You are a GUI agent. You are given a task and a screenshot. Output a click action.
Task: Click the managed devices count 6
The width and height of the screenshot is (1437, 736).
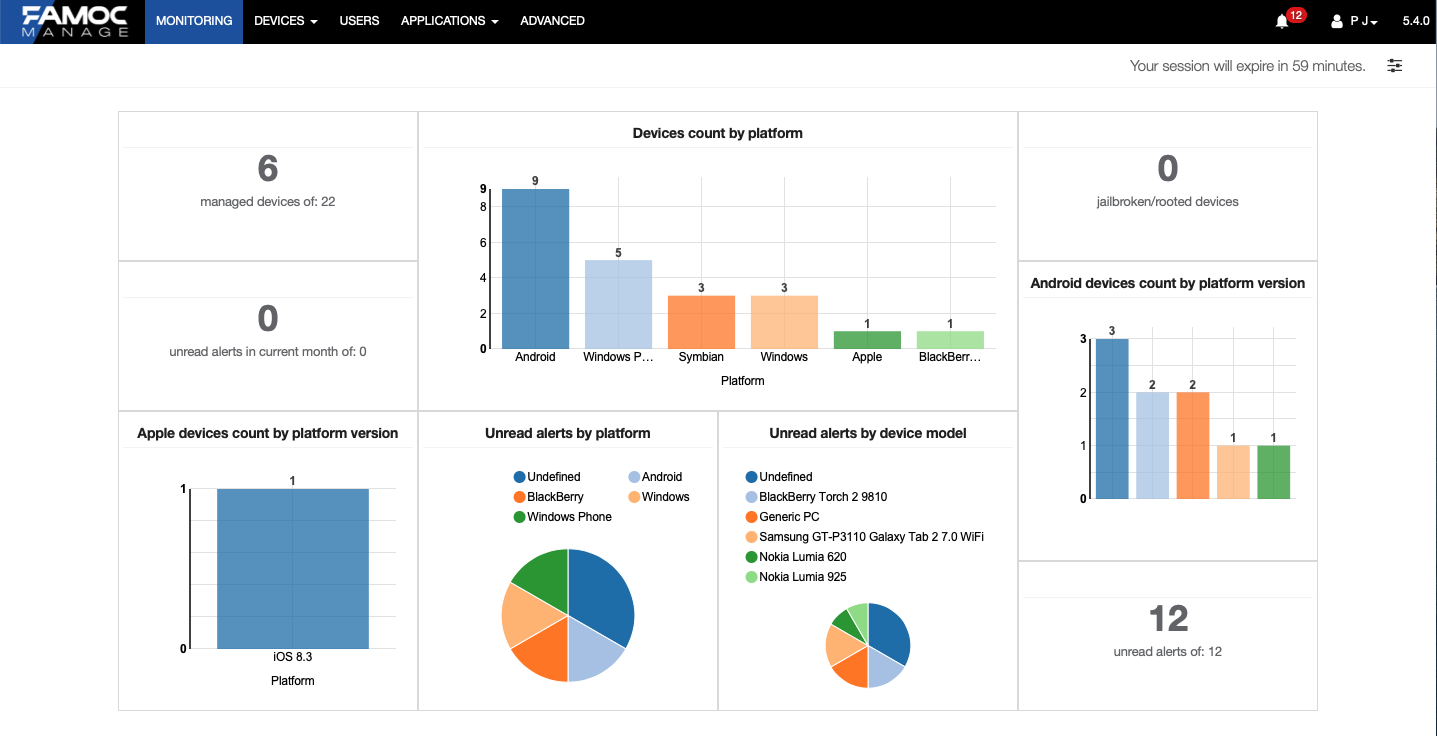click(x=267, y=169)
